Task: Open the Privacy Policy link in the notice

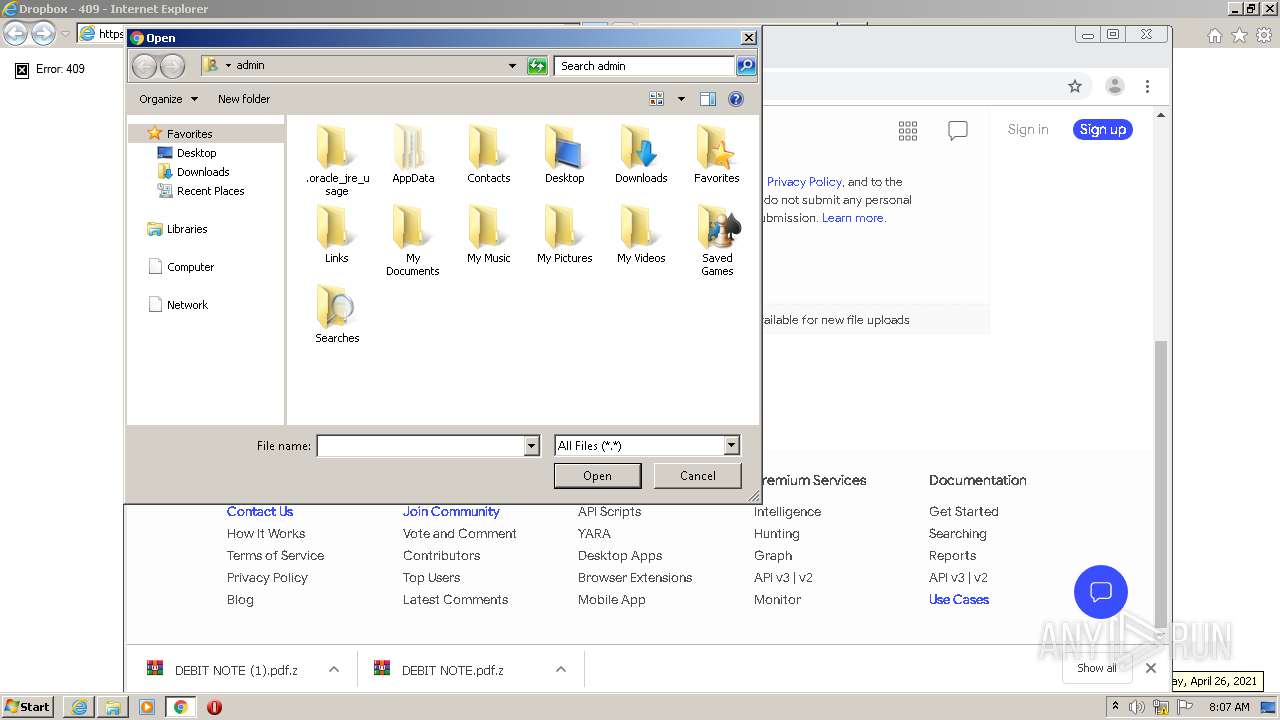Action: coord(804,182)
